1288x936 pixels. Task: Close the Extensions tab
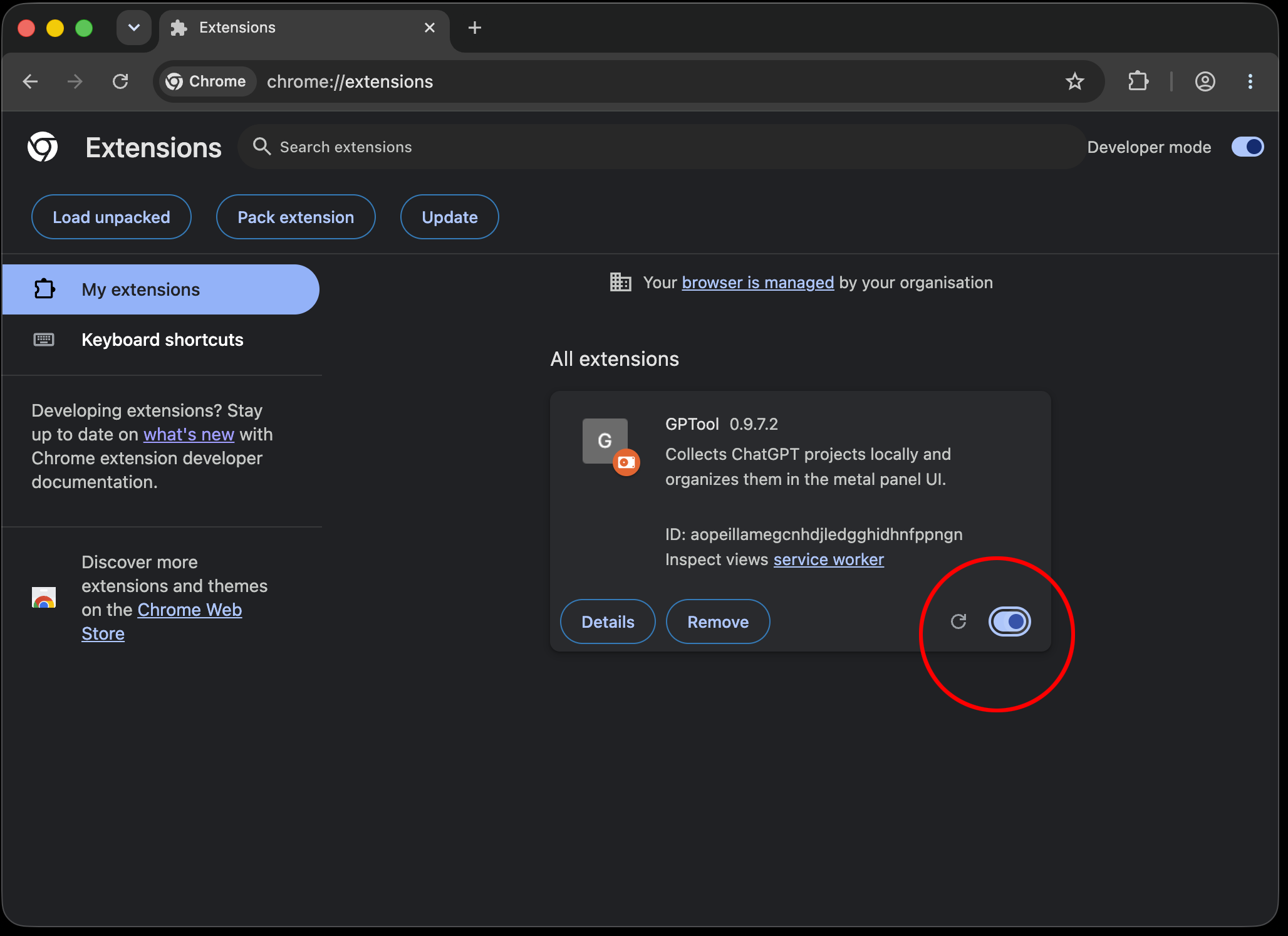[x=430, y=28]
